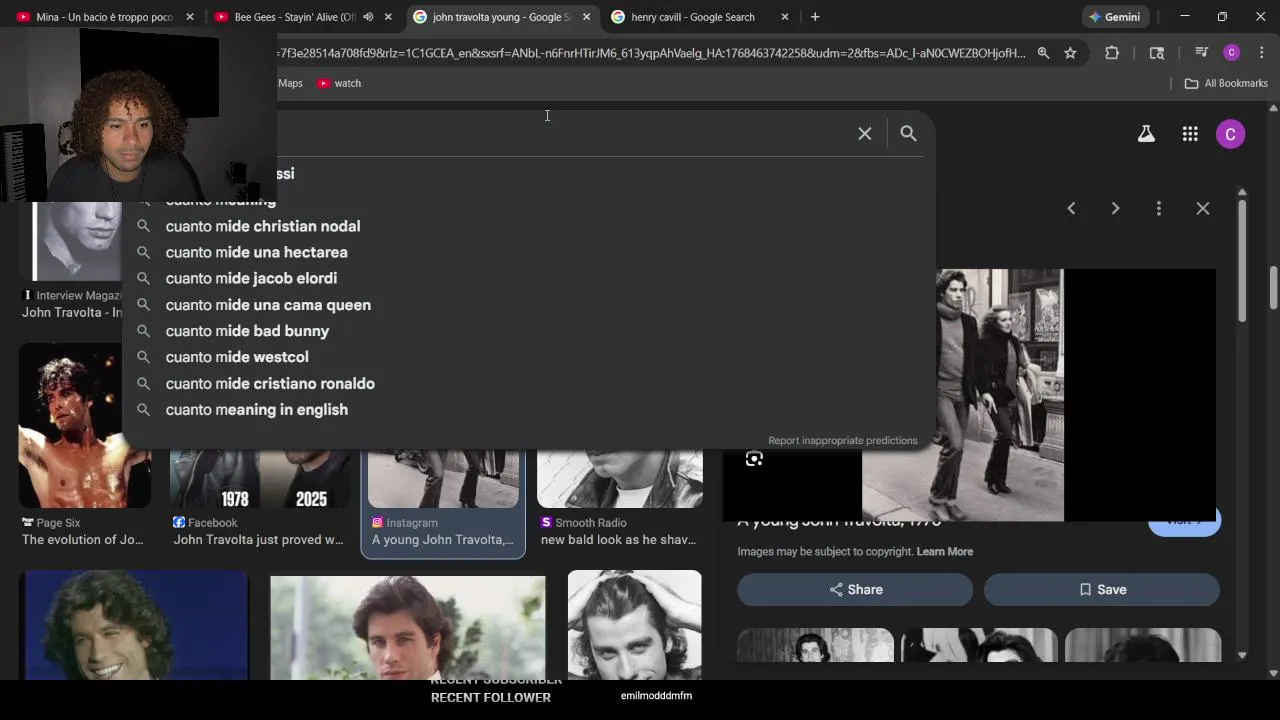This screenshot has width=1280, height=720.
Task: Go to next image in preview panel
Action: (1115, 208)
